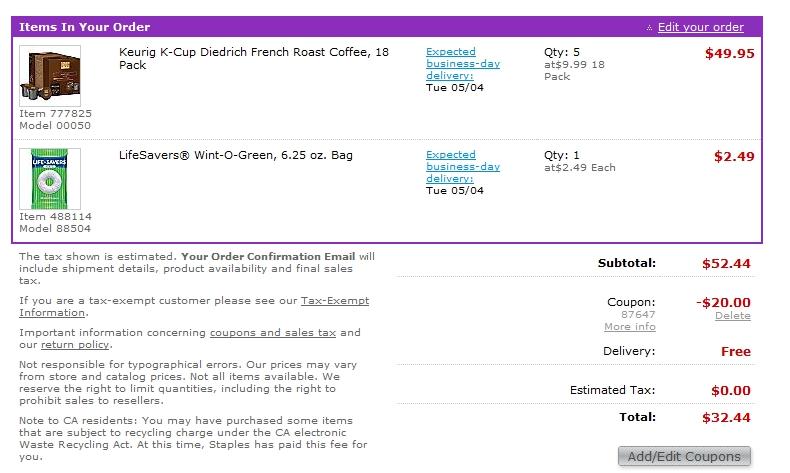
Task: Open the Tax-Exempt Information link
Action: (194, 306)
